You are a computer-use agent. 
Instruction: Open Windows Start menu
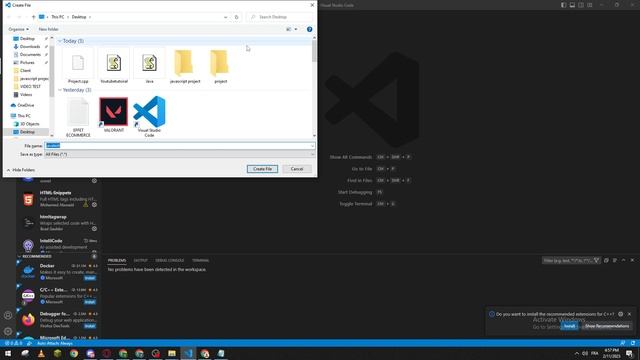coord(8,353)
